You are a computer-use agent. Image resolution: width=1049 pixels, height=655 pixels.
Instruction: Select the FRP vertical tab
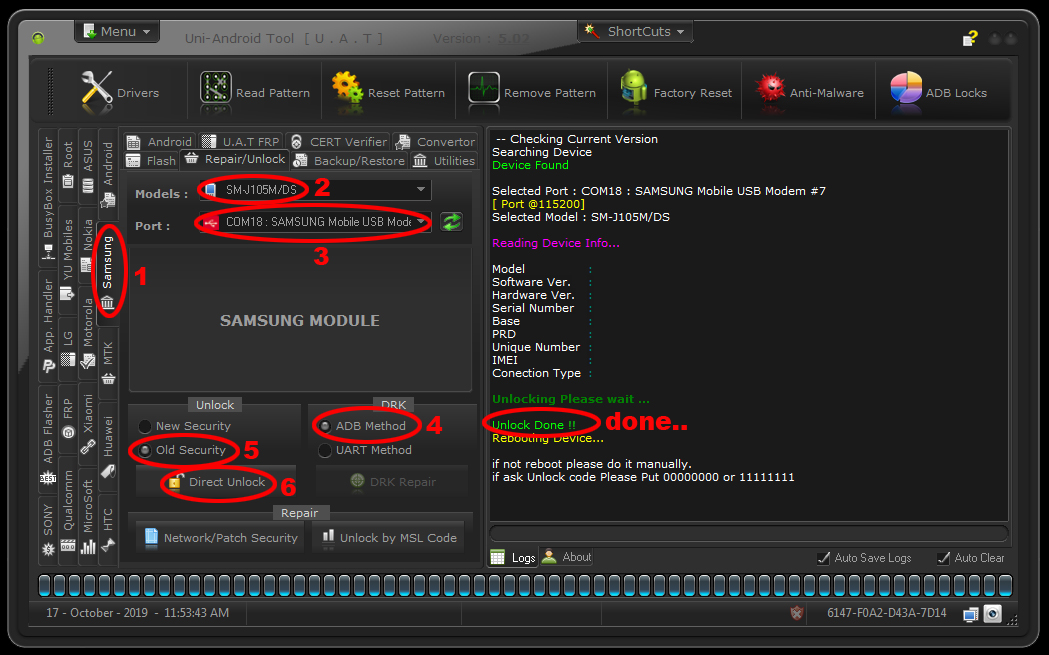tap(68, 419)
